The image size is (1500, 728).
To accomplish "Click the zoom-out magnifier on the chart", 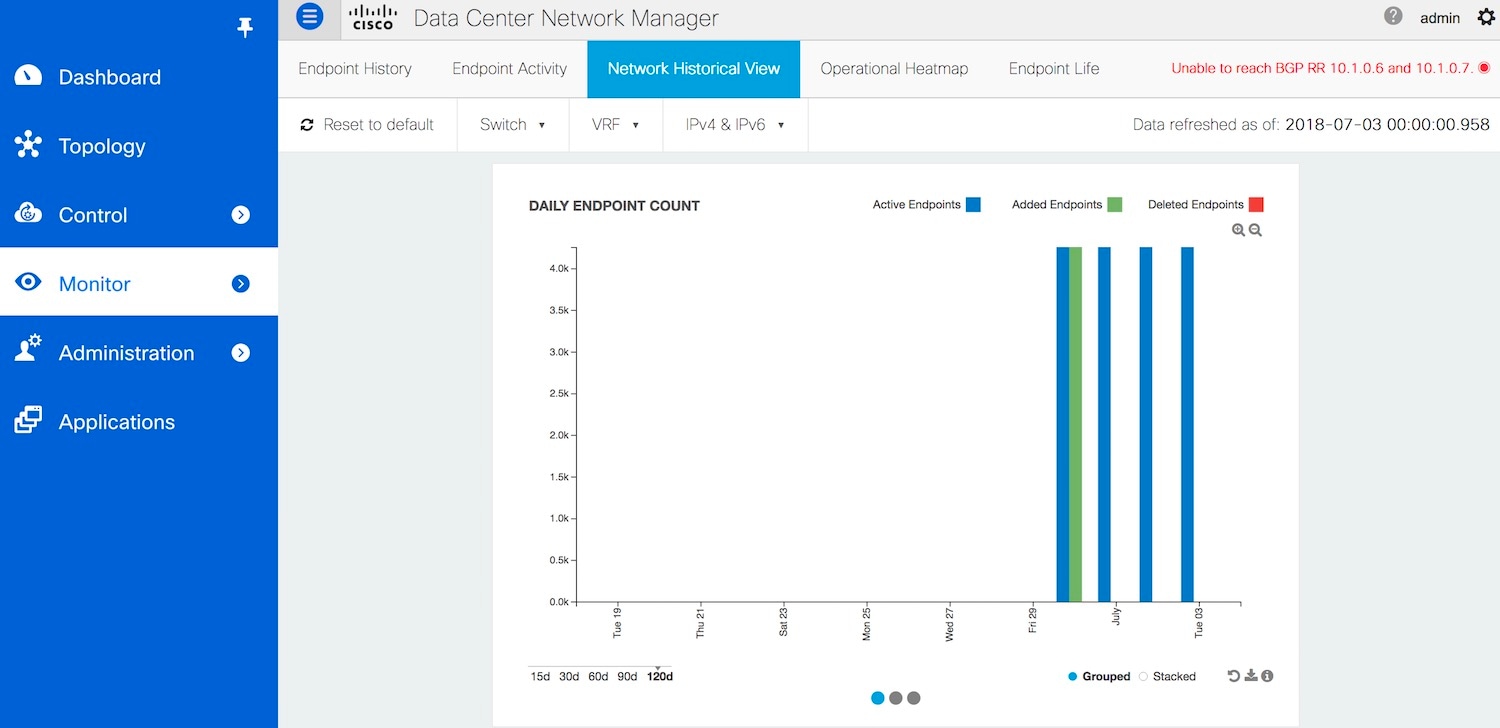I will pos(1253,229).
